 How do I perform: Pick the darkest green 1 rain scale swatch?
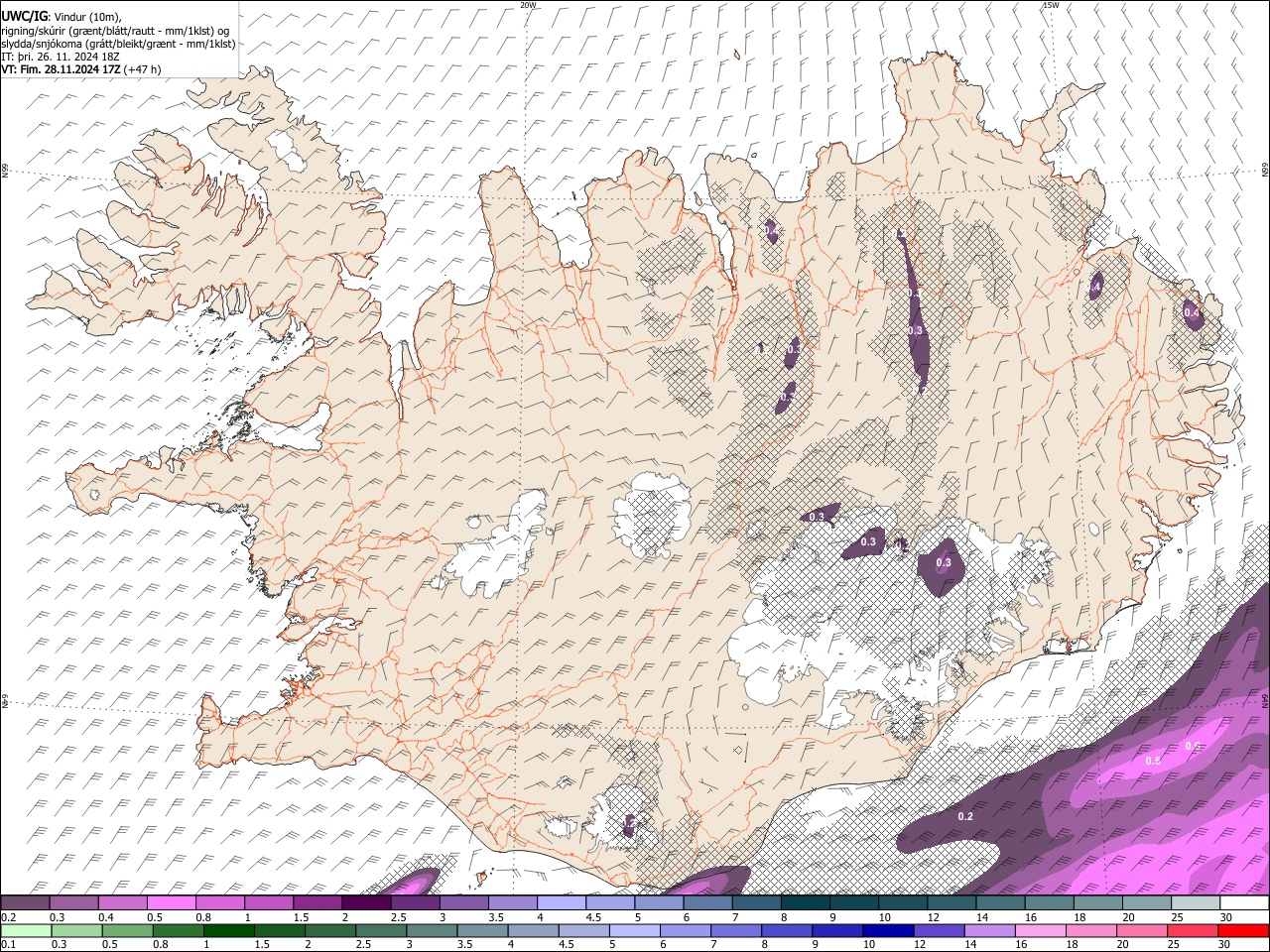tap(228, 930)
